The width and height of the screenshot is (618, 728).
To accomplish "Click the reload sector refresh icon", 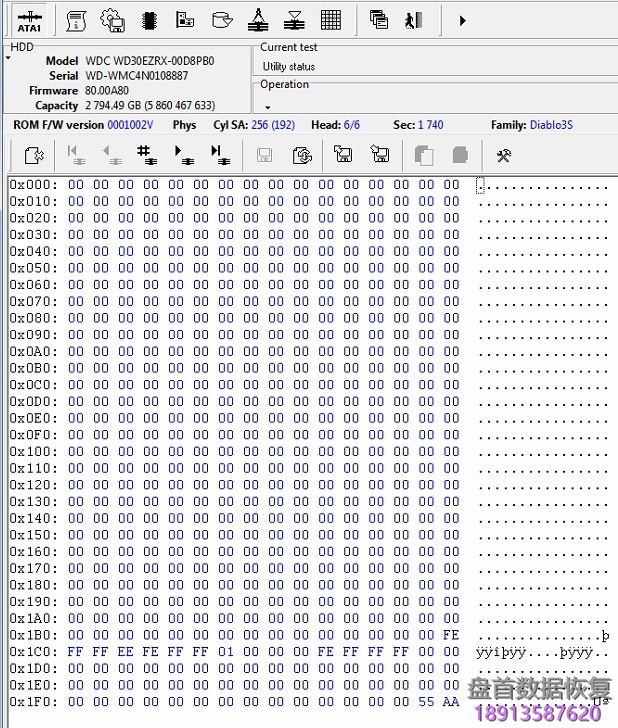I will 302,156.
